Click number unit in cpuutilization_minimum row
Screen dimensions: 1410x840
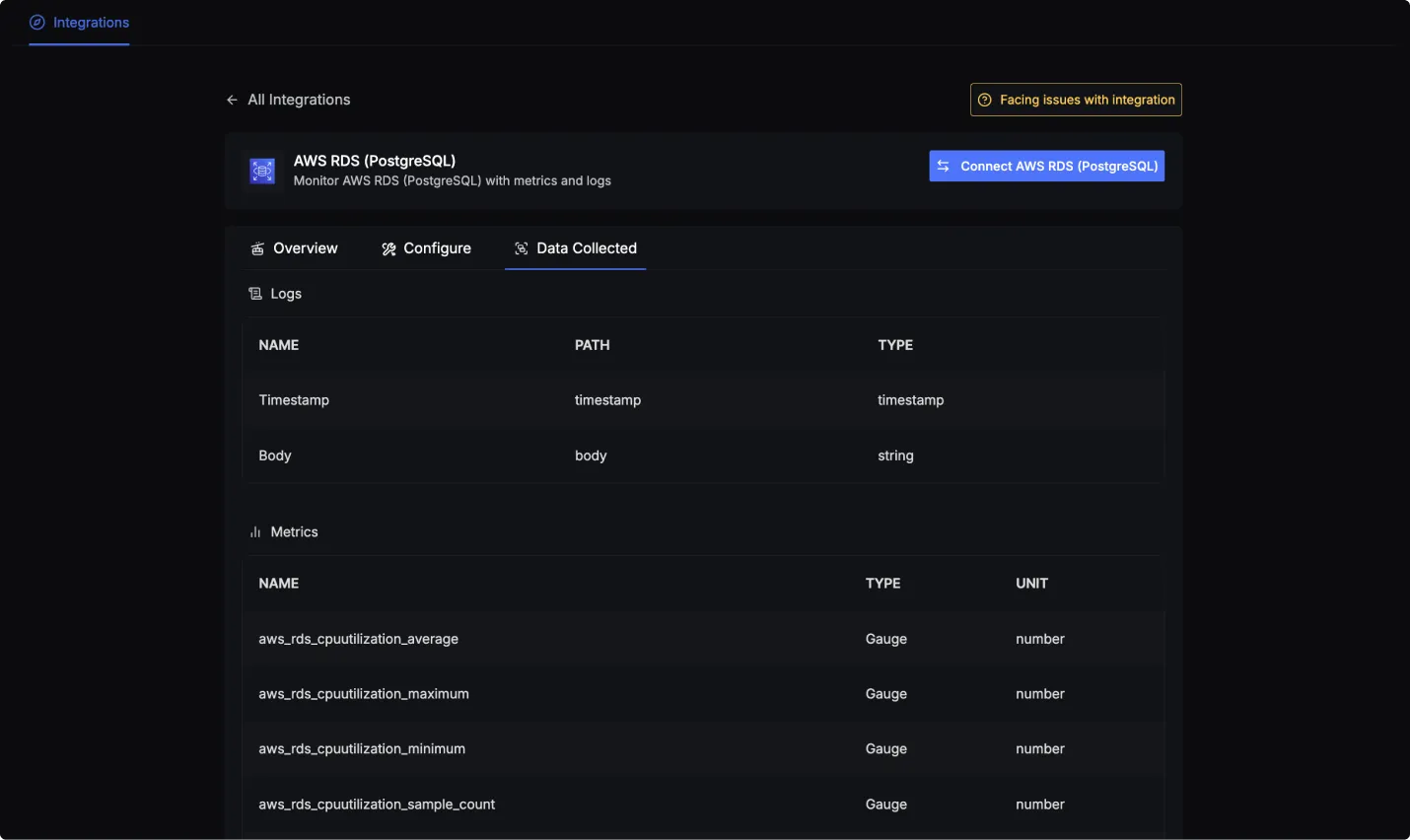(1040, 749)
